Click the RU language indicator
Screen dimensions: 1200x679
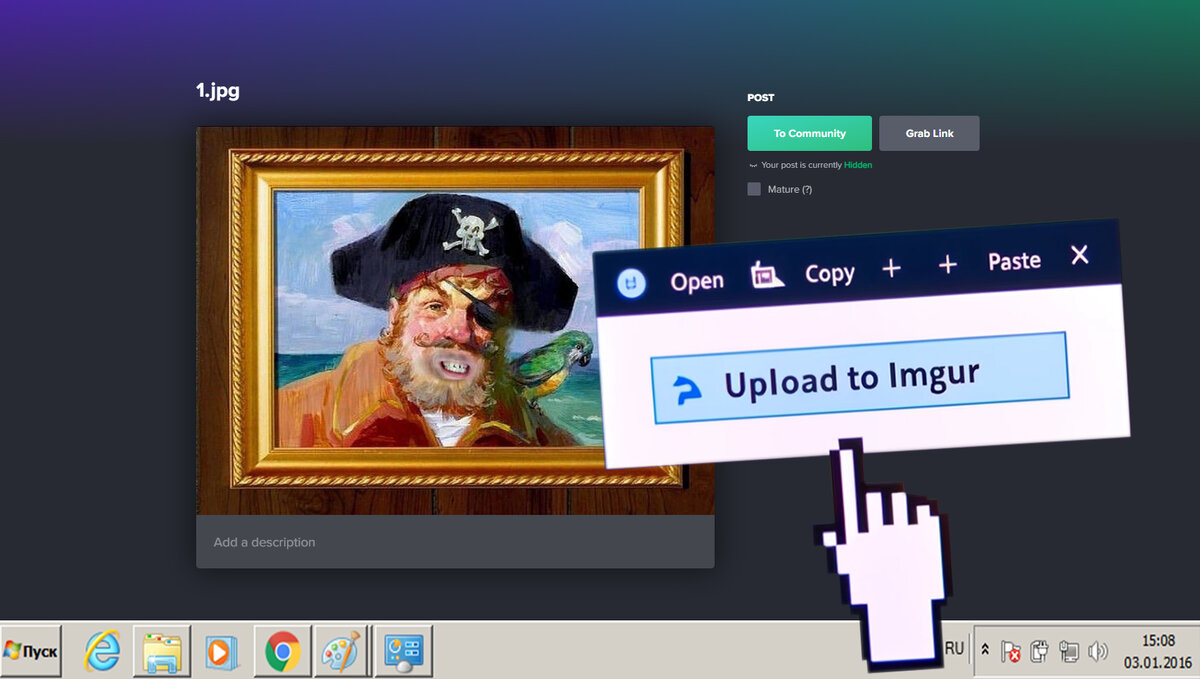coord(954,648)
